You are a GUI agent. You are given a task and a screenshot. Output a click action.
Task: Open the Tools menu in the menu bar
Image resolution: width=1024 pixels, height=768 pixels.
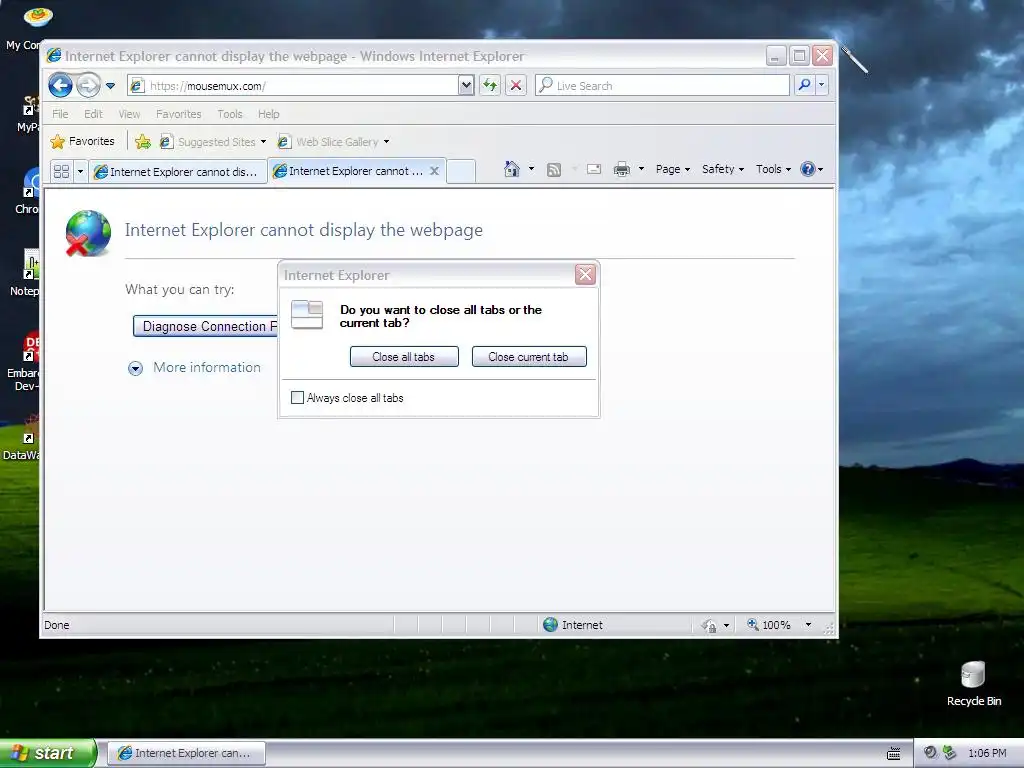point(230,114)
